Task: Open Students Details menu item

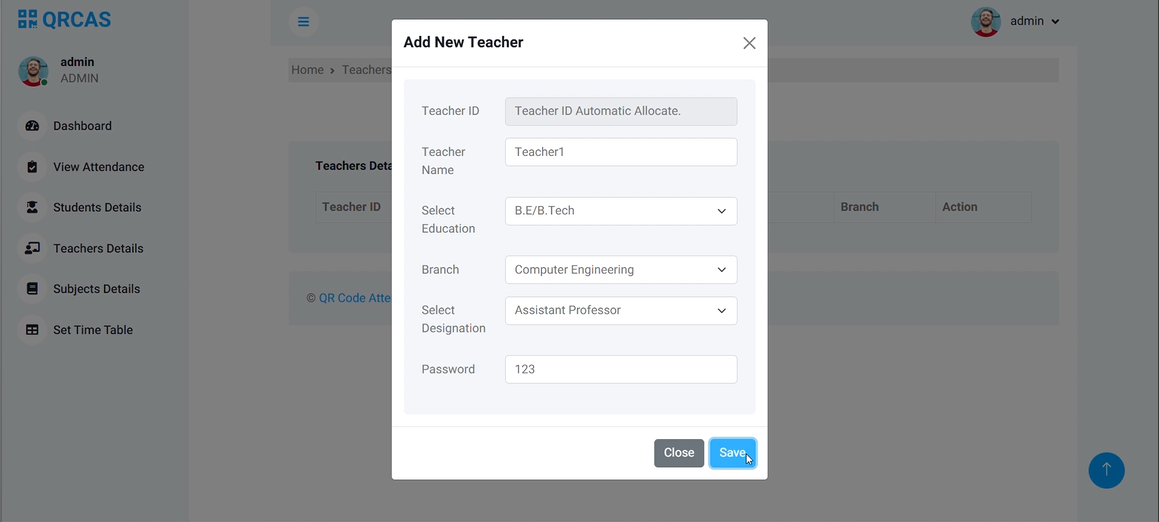Action: click(97, 208)
